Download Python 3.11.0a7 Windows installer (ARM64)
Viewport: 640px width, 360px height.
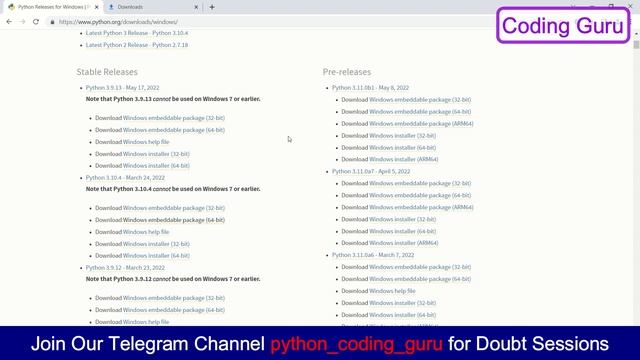[x=404, y=243]
